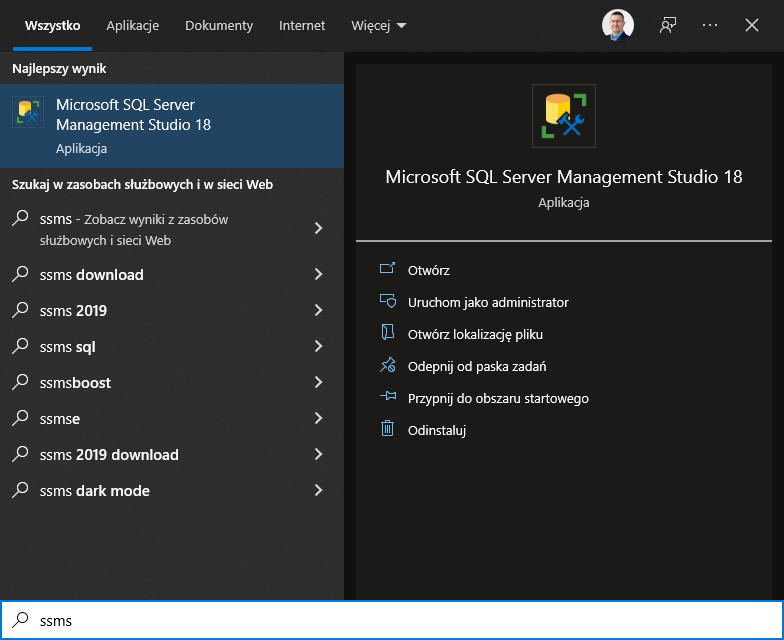Click the shield icon for Uruchom jako administrator
Viewport: 784px width, 640px height.
coord(388,302)
